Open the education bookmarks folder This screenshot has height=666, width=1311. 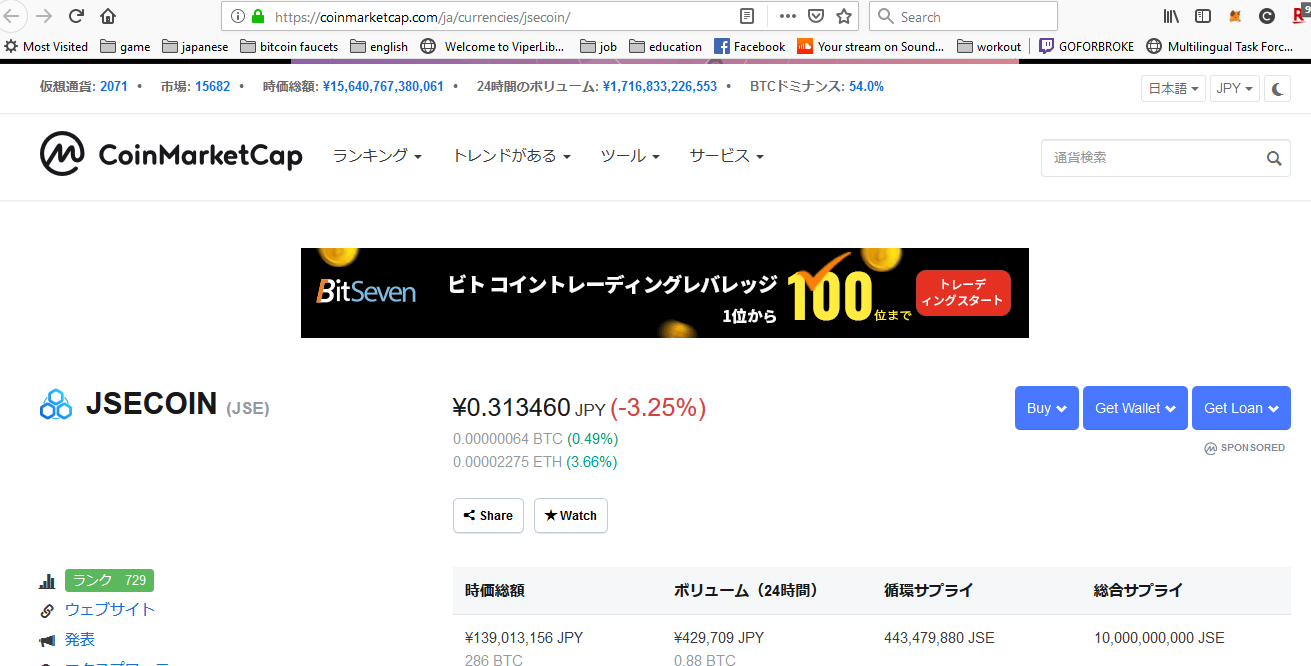pyautogui.click(x=665, y=46)
